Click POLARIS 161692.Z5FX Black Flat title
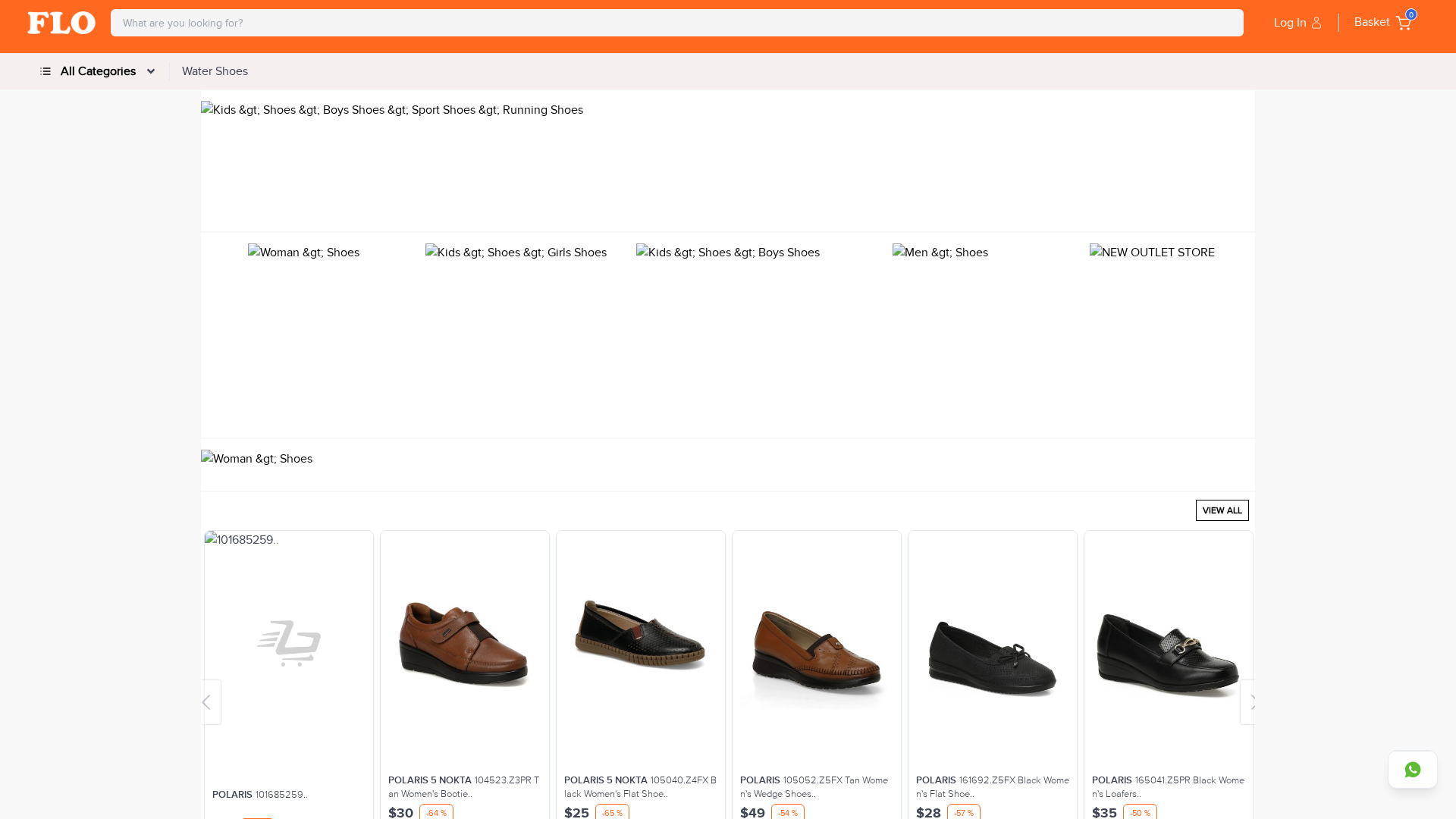The image size is (1456, 819). click(992, 787)
